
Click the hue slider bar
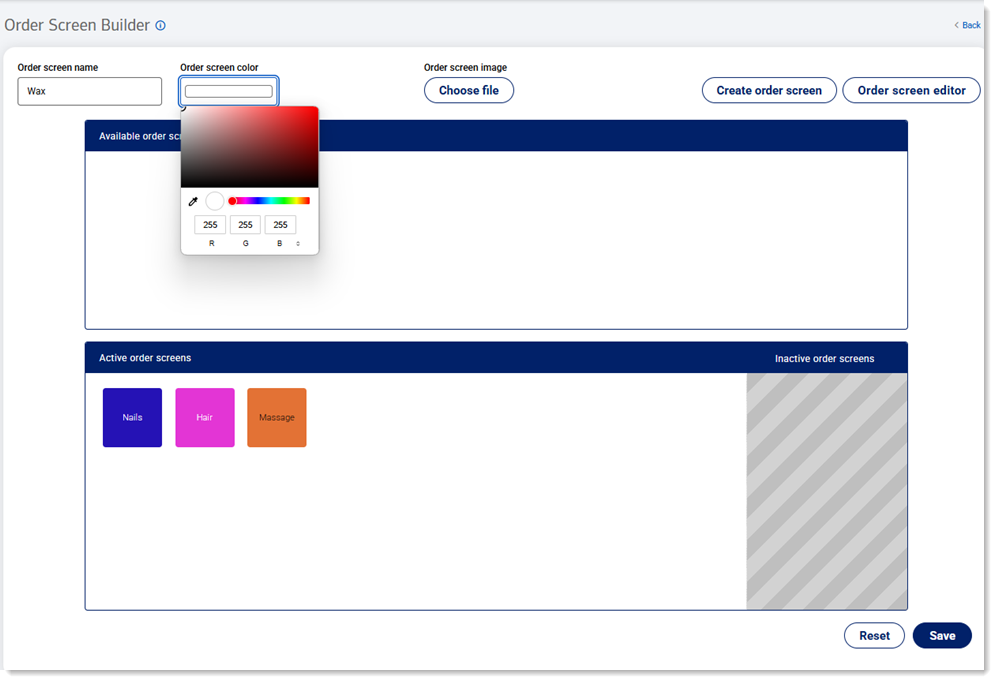pos(269,201)
